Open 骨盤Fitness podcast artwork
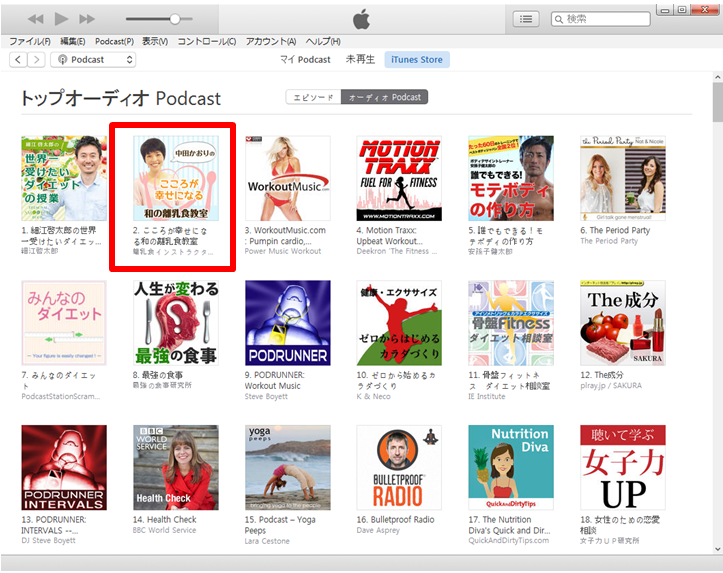This screenshot has width=723, height=573. tap(511, 323)
